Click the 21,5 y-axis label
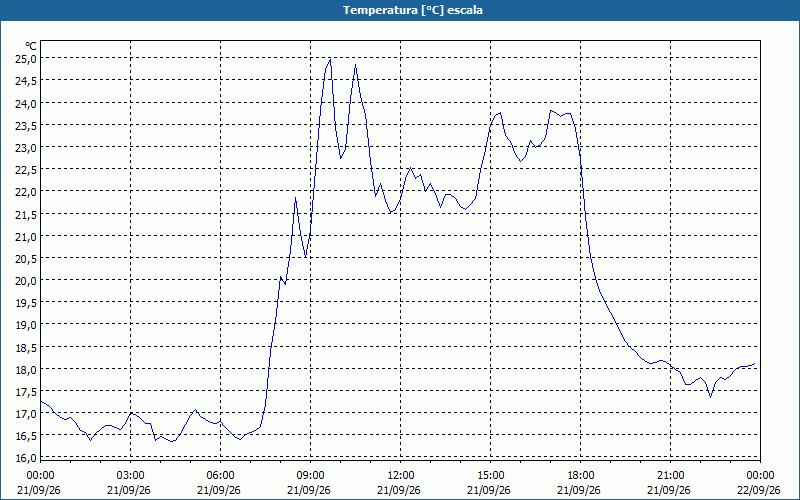 pyautogui.click(x=25, y=214)
